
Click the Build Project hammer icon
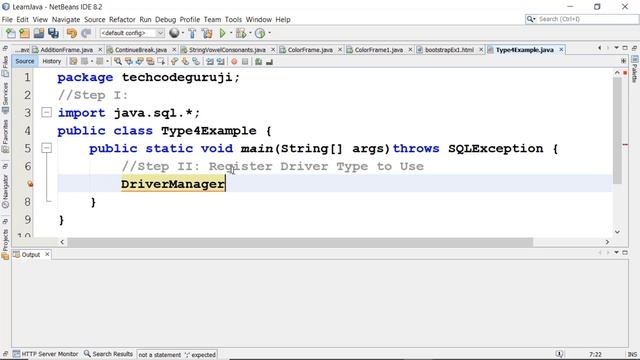tap(192, 33)
